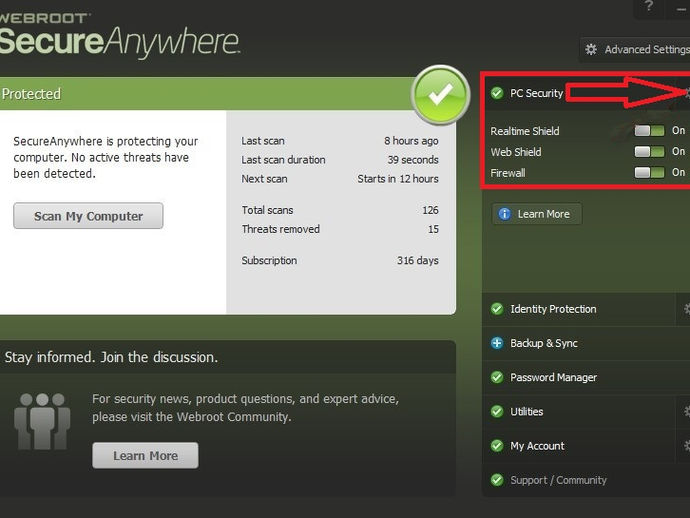Click the Web Shield label
690x518 pixels.
pos(516,152)
